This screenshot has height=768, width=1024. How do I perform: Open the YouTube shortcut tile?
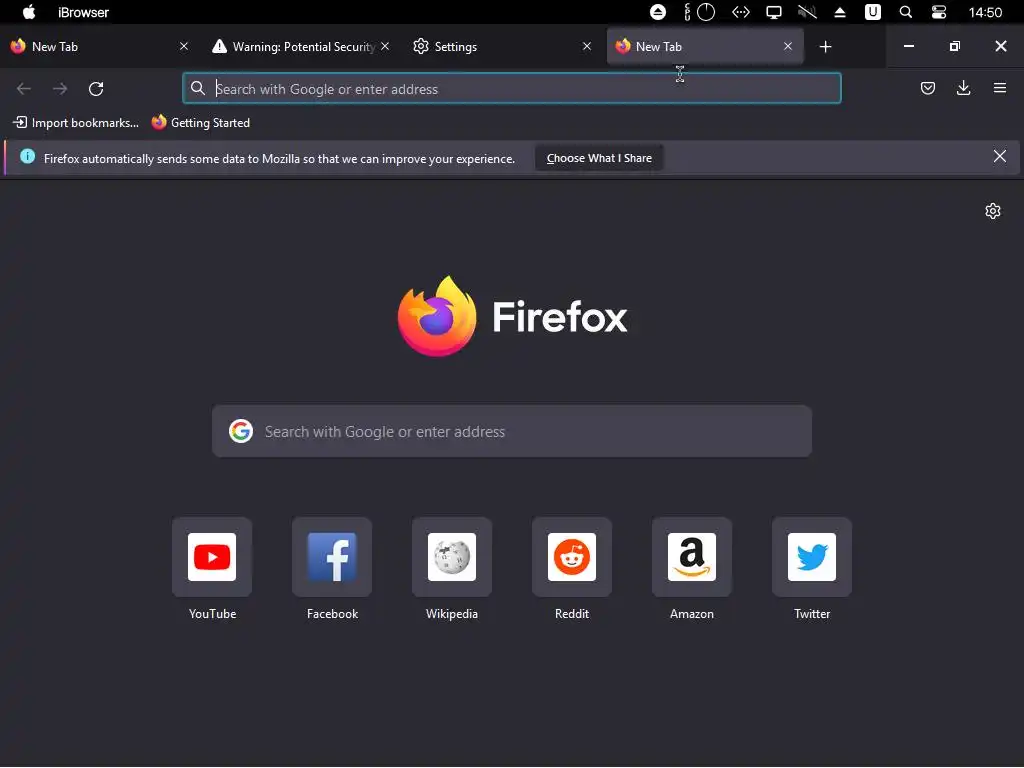[212, 557]
